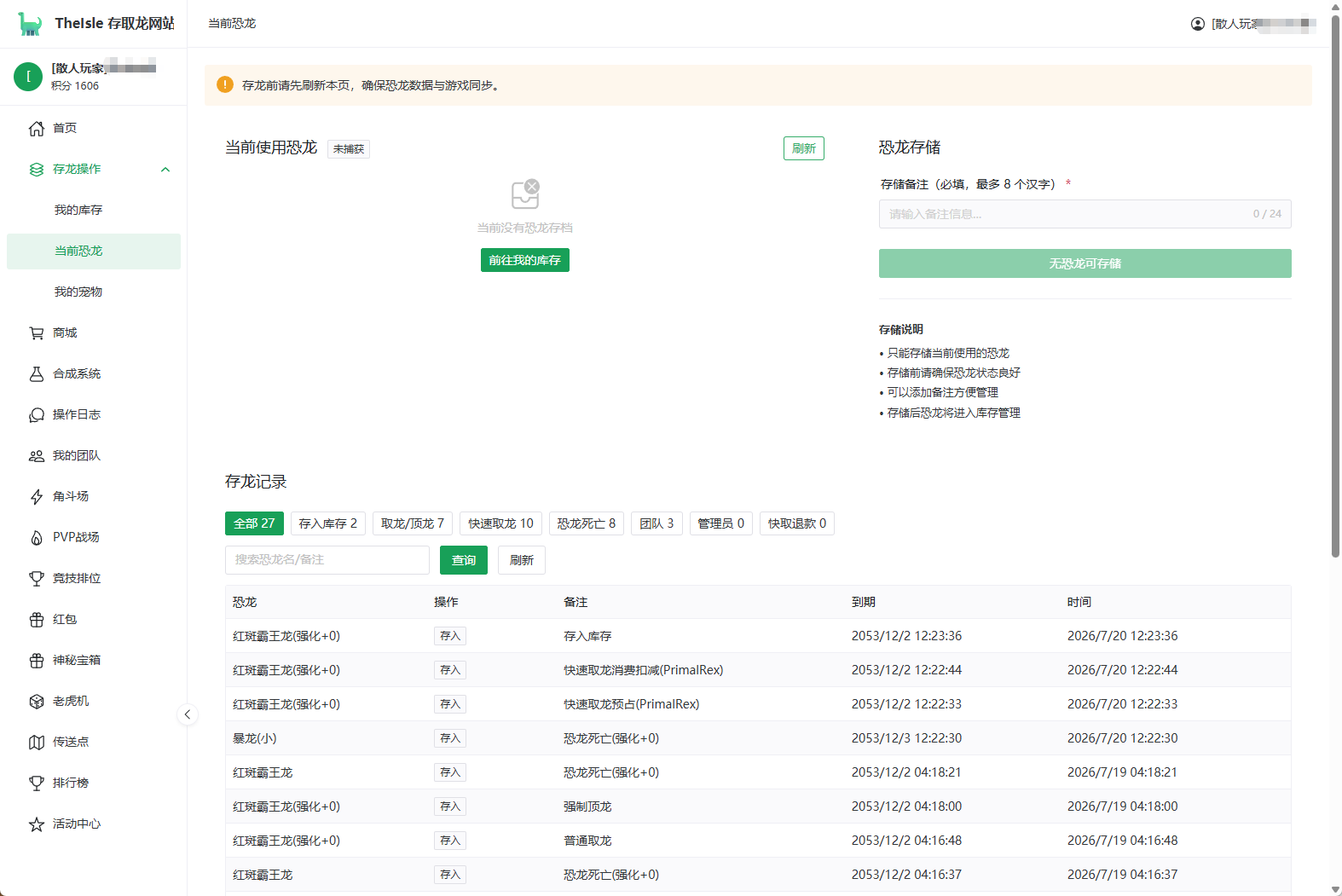Click the gift icon for 红包

[x=37, y=620]
